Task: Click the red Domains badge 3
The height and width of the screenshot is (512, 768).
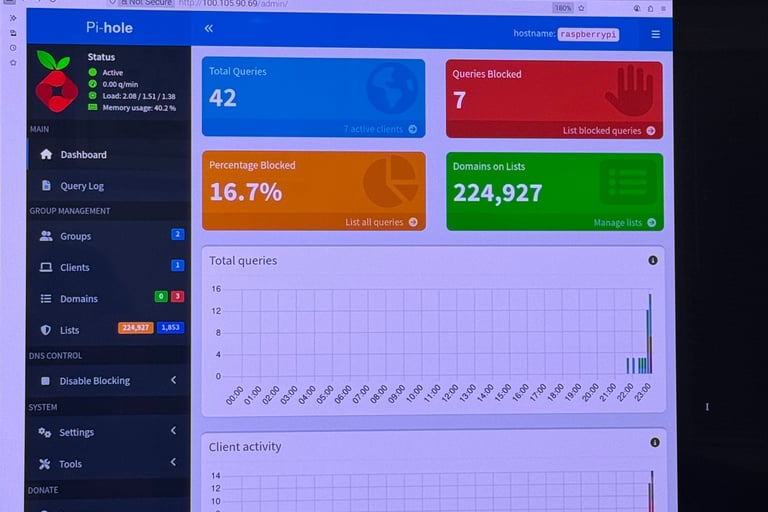Action: pos(177,296)
